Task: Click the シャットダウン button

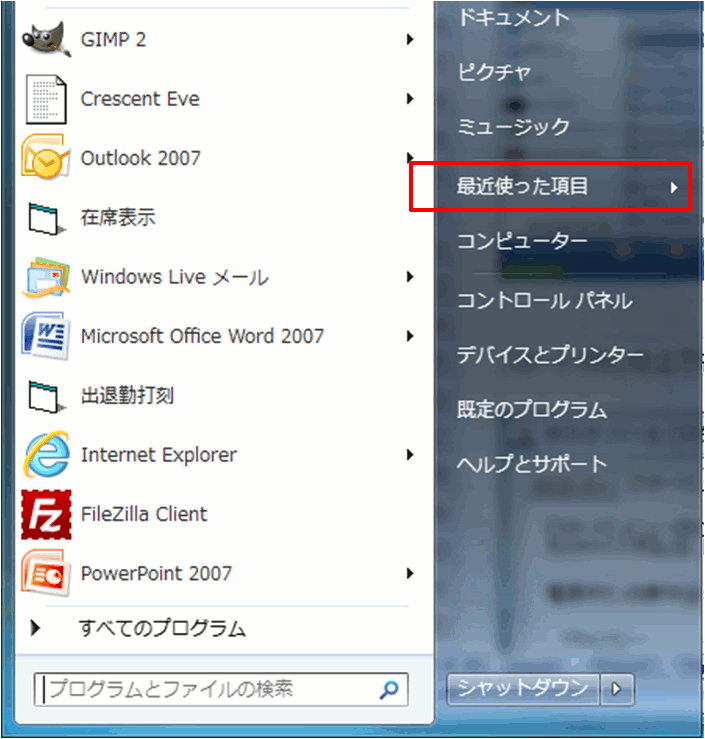Action: click(523, 688)
